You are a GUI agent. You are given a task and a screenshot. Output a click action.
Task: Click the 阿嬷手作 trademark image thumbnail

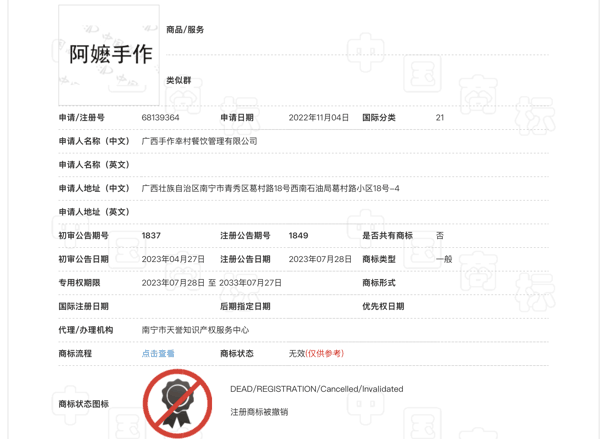click(x=109, y=55)
